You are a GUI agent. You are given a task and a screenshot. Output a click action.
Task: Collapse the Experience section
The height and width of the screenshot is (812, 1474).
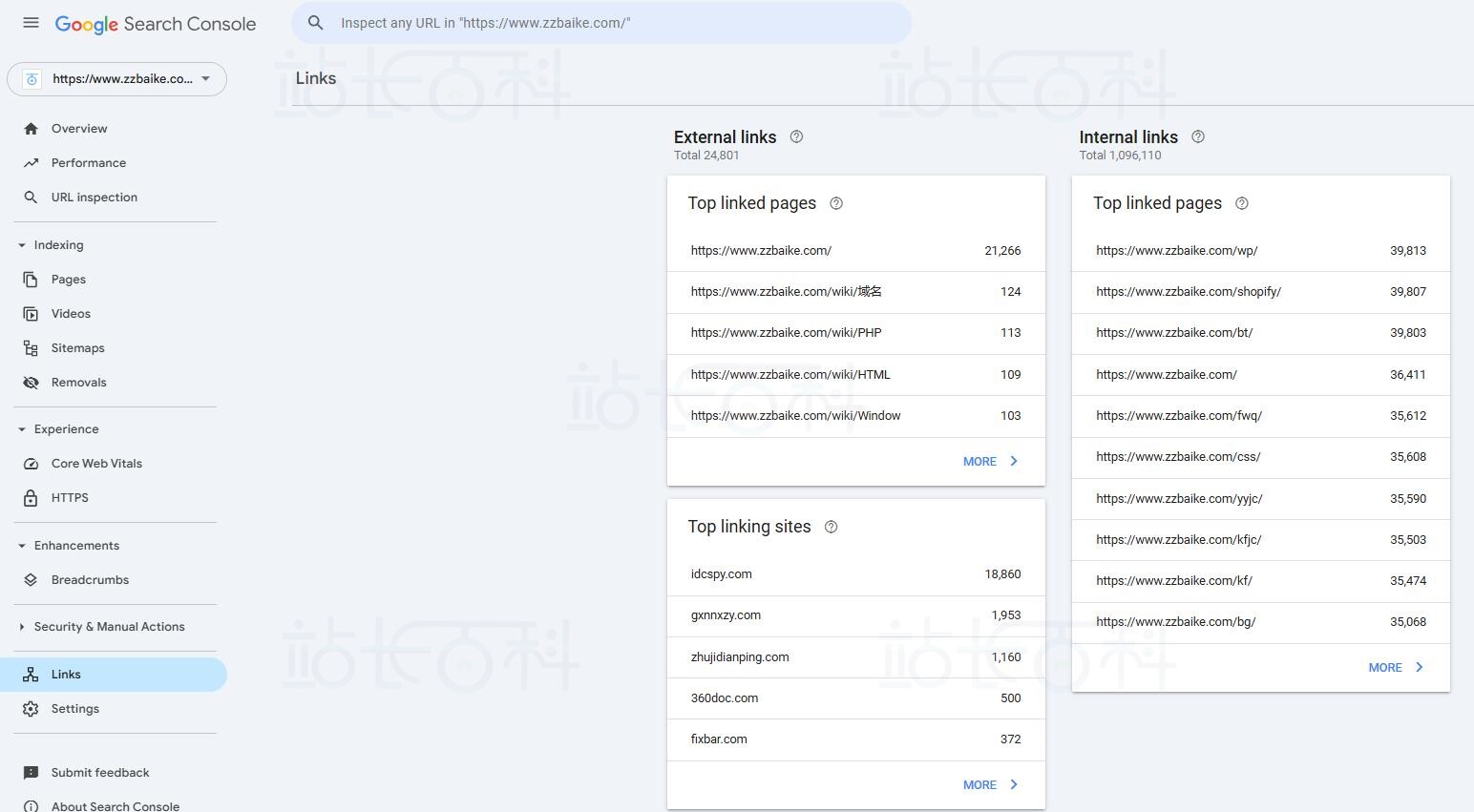22,429
